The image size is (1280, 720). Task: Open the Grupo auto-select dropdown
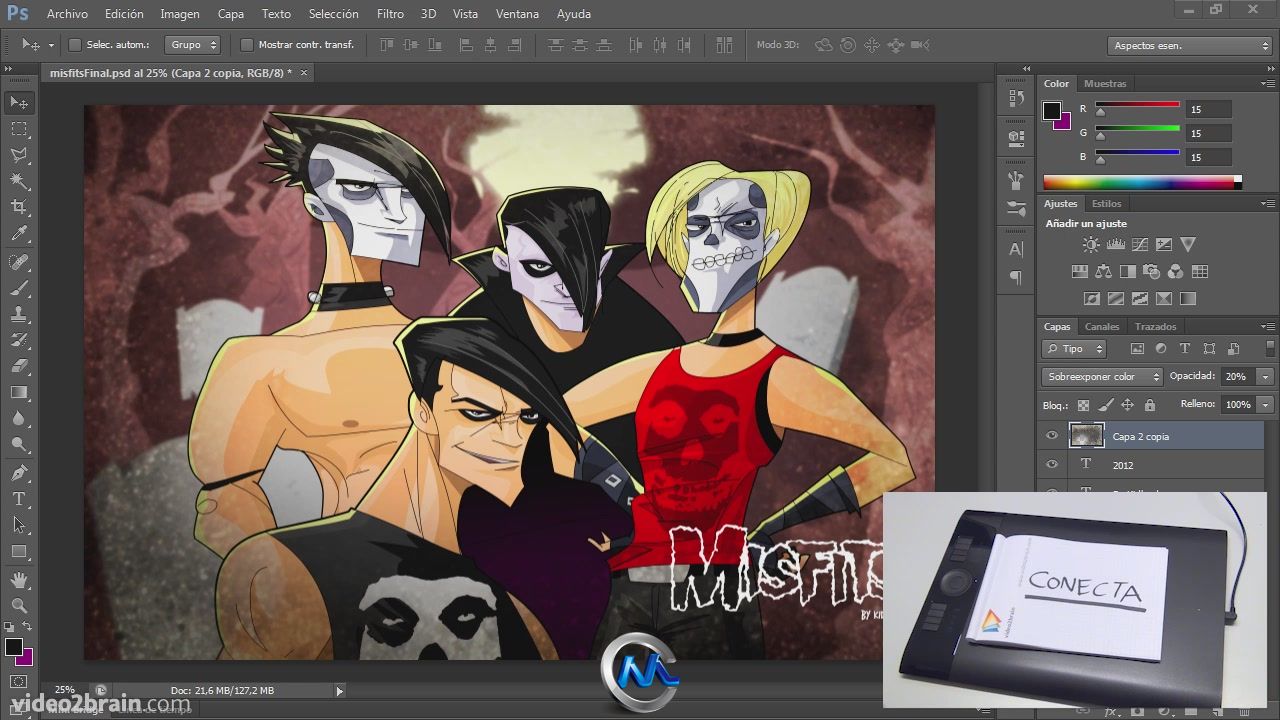(x=192, y=45)
